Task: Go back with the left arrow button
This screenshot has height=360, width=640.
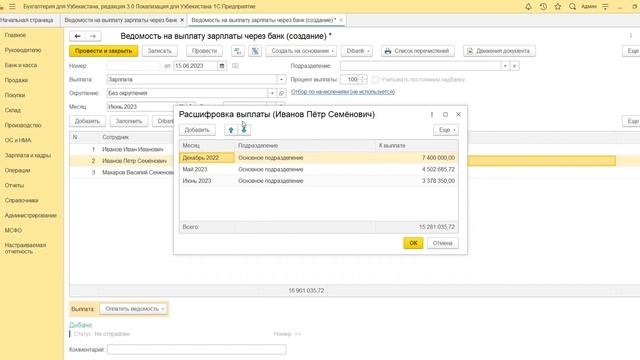Action: 78,36
